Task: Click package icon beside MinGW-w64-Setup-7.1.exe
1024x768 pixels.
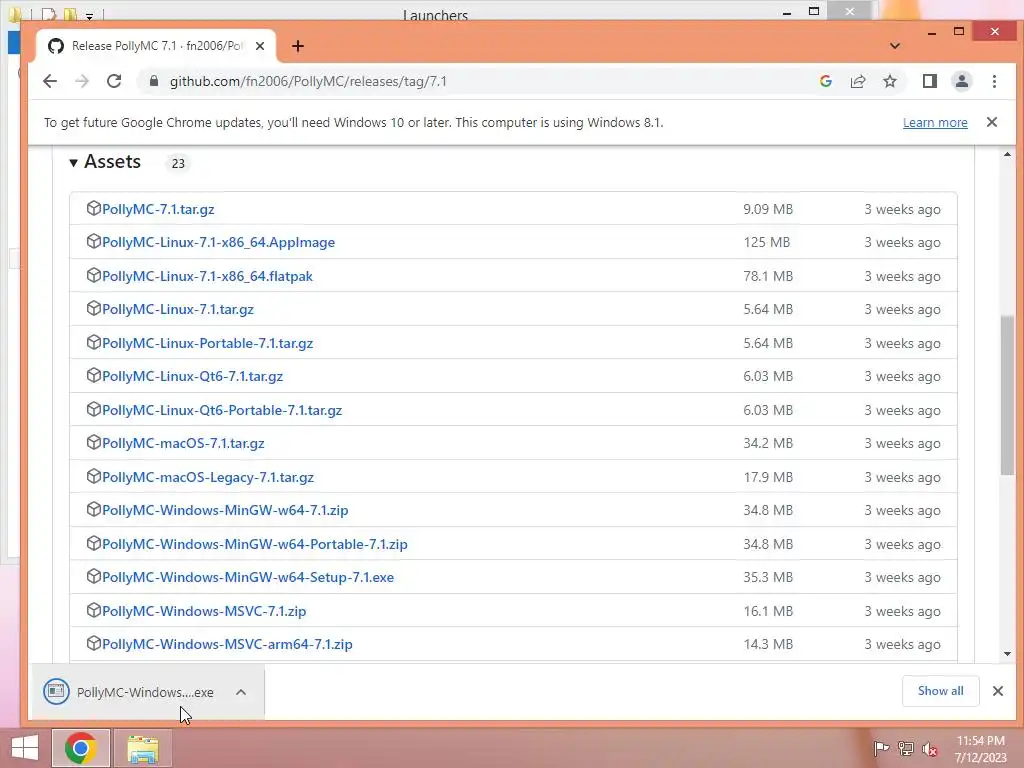Action: click(x=93, y=577)
